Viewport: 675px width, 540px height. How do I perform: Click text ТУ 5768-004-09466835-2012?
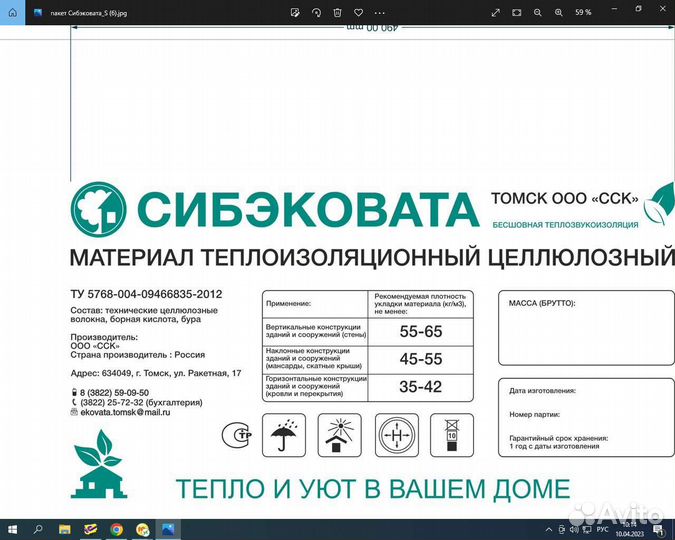[146, 294]
